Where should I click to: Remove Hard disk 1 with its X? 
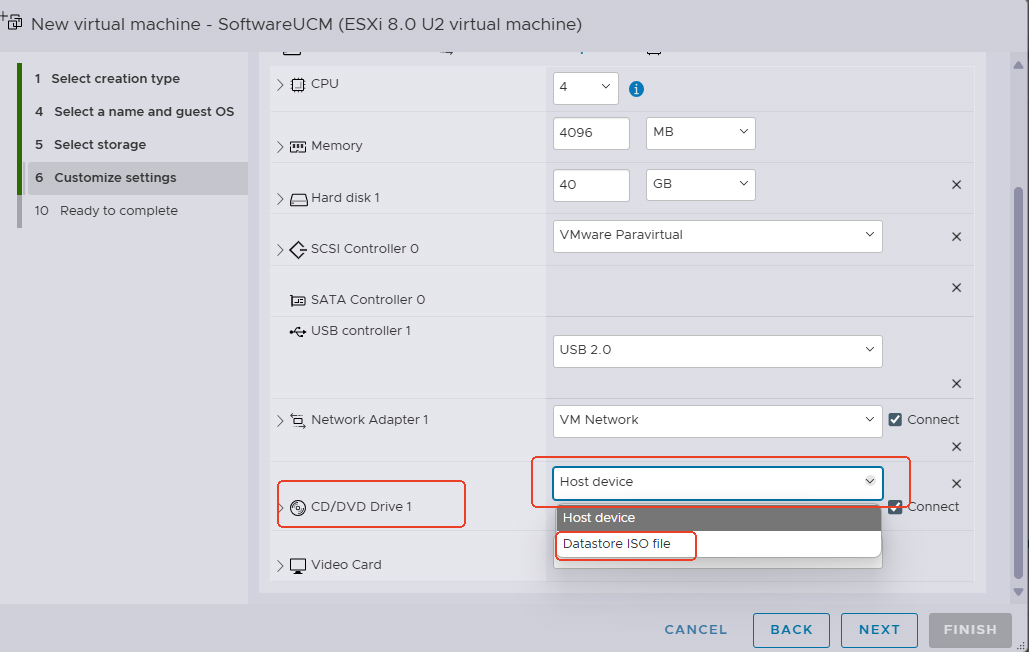tap(956, 185)
